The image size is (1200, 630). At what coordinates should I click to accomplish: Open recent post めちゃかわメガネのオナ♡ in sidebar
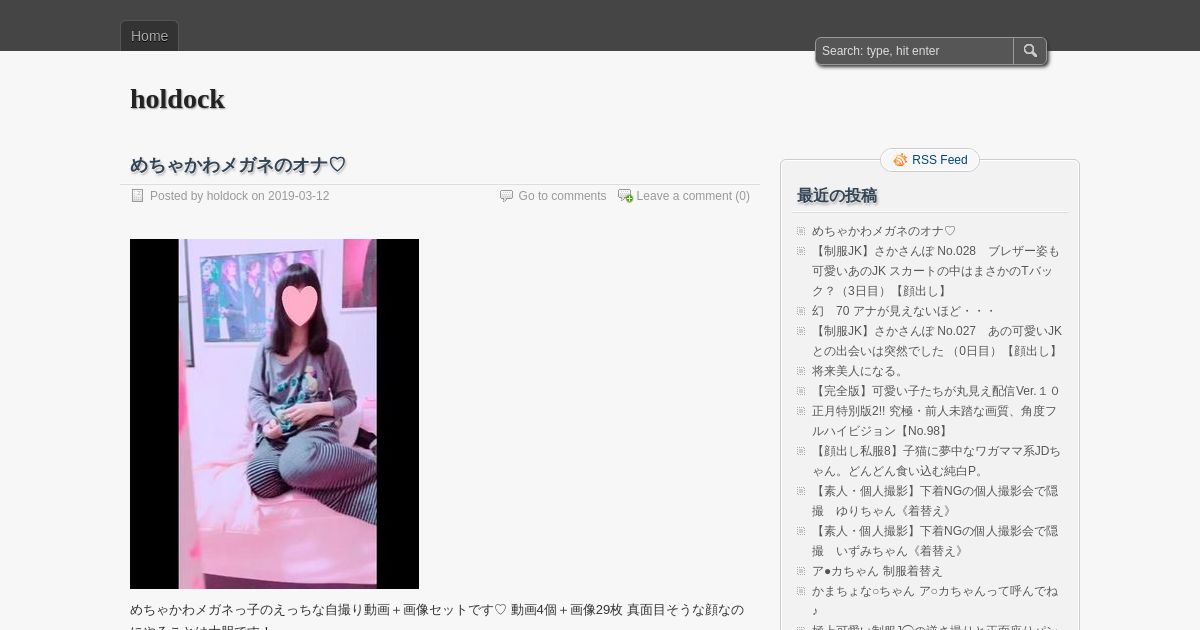(x=884, y=231)
